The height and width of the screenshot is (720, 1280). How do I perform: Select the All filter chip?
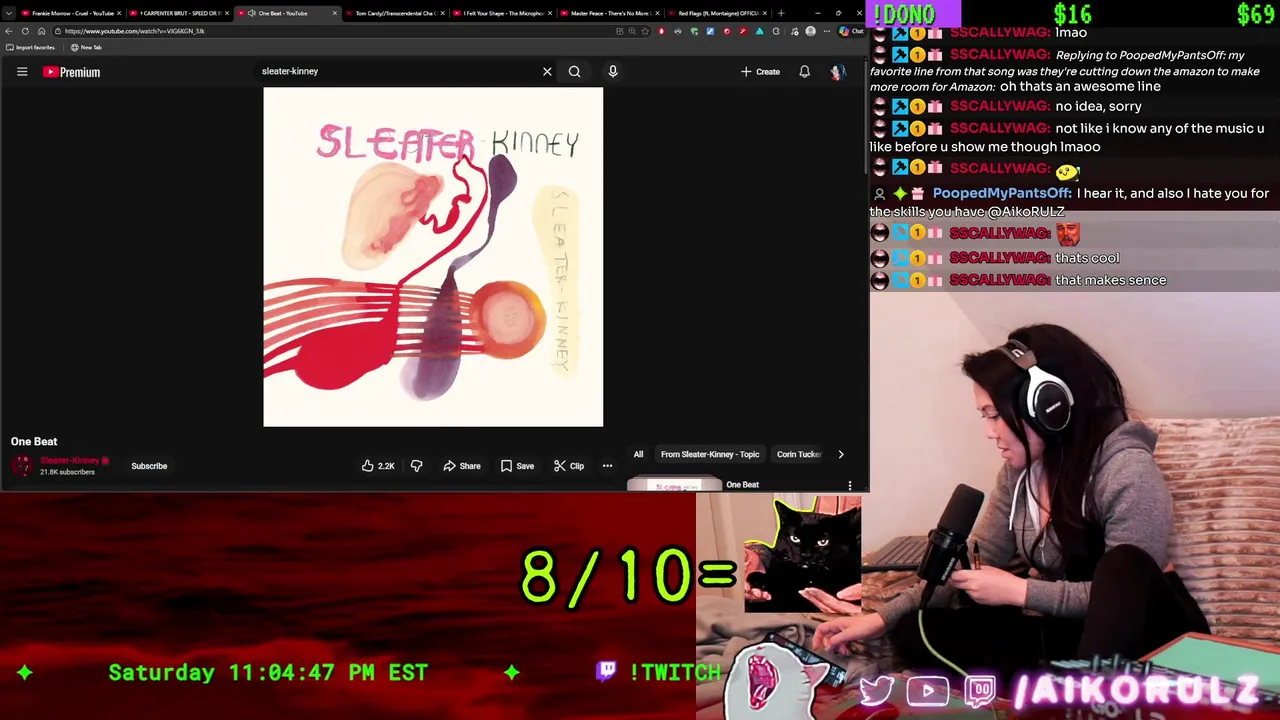coord(638,454)
